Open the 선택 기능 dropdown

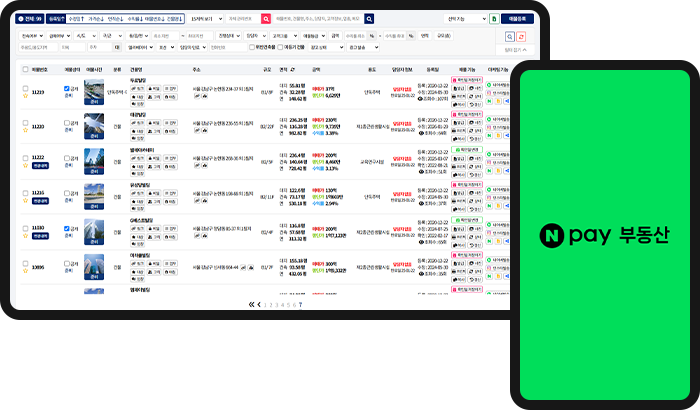point(466,19)
